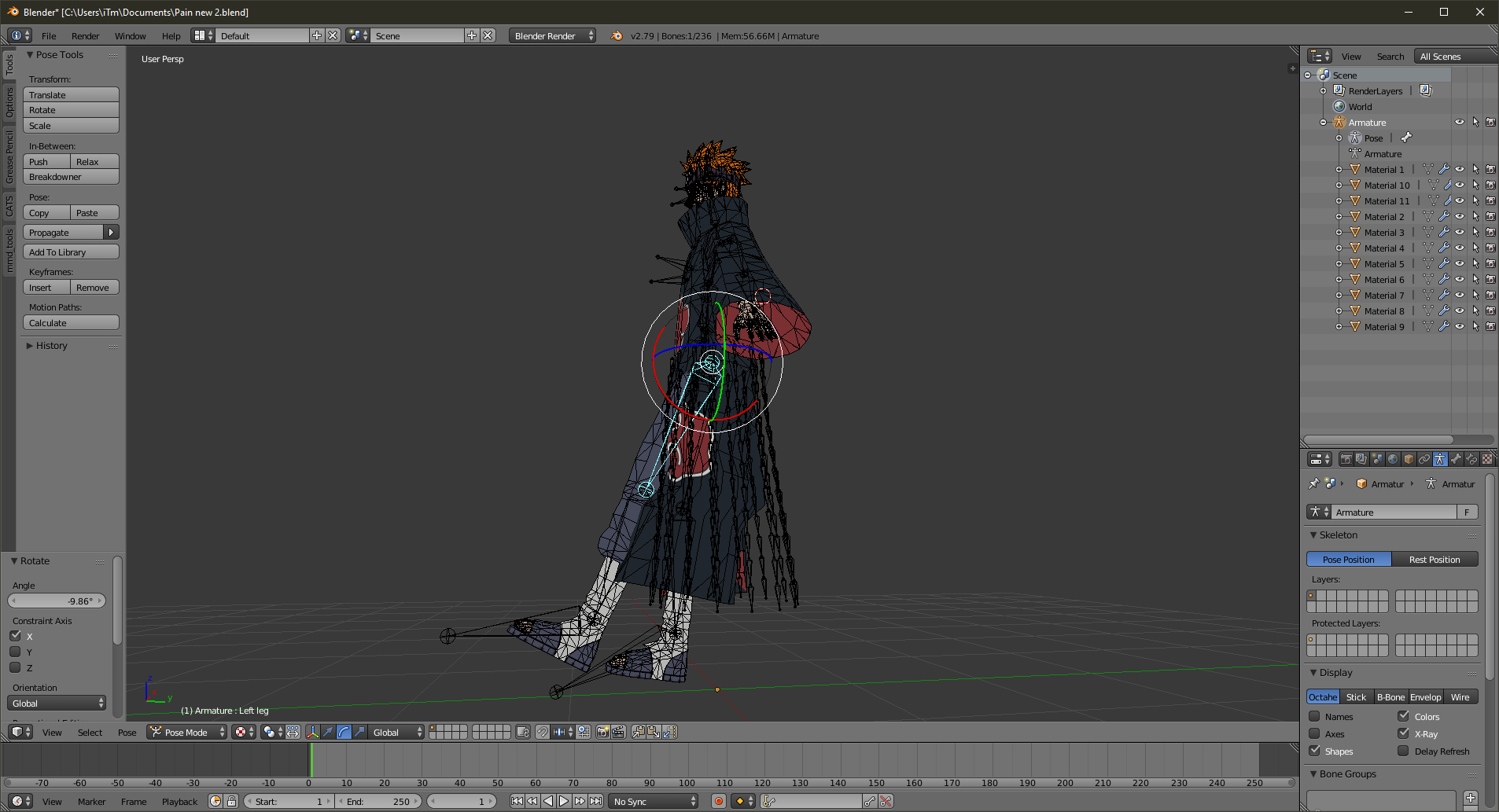Click the Breakdowner button
1499x812 pixels.
tap(71, 177)
